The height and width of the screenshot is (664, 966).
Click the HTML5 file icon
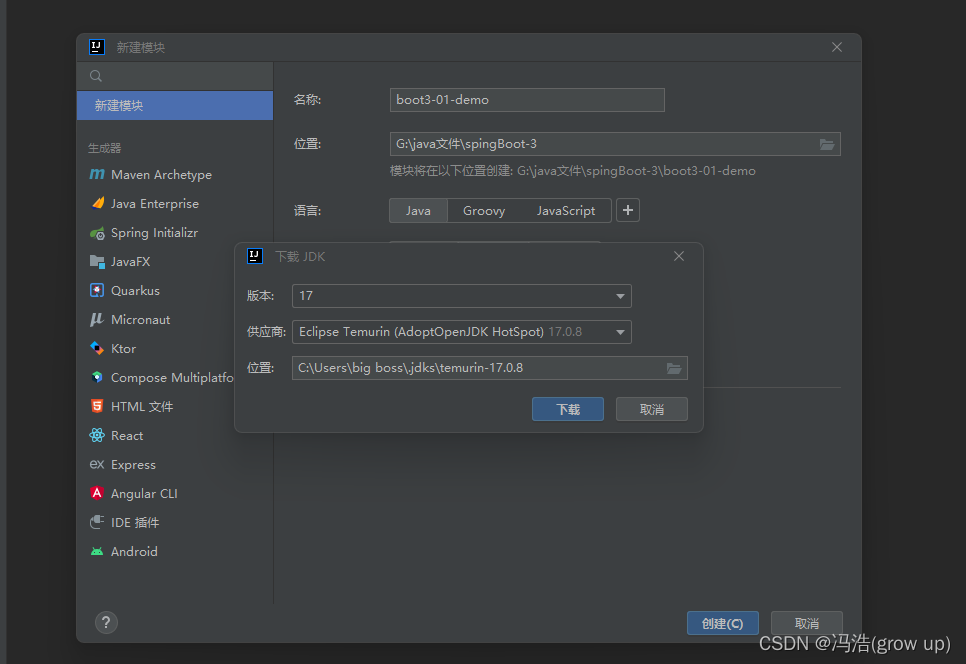coord(97,406)
